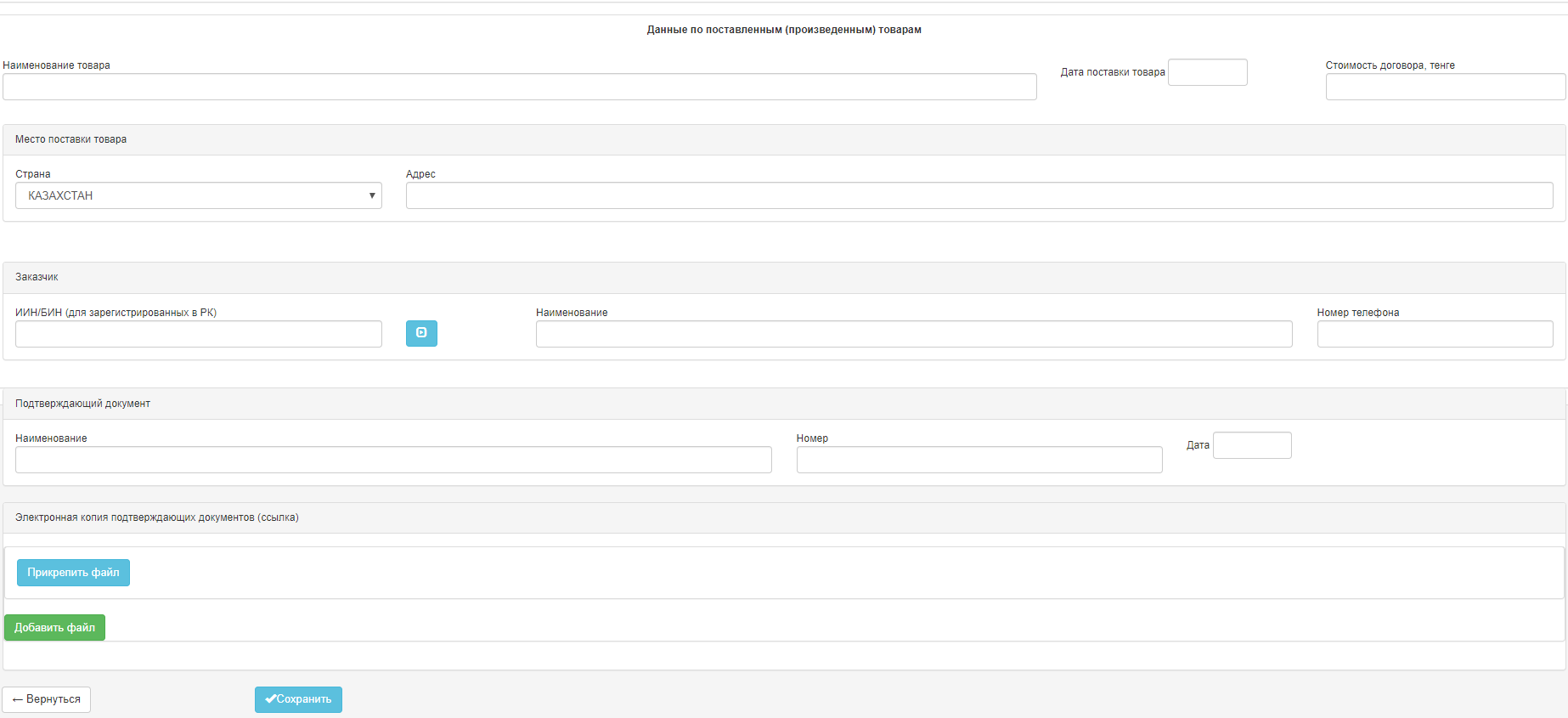Viewport: 1568px width, 718px height.
Task: Click the document Номер input field
Action: [979, 460]
